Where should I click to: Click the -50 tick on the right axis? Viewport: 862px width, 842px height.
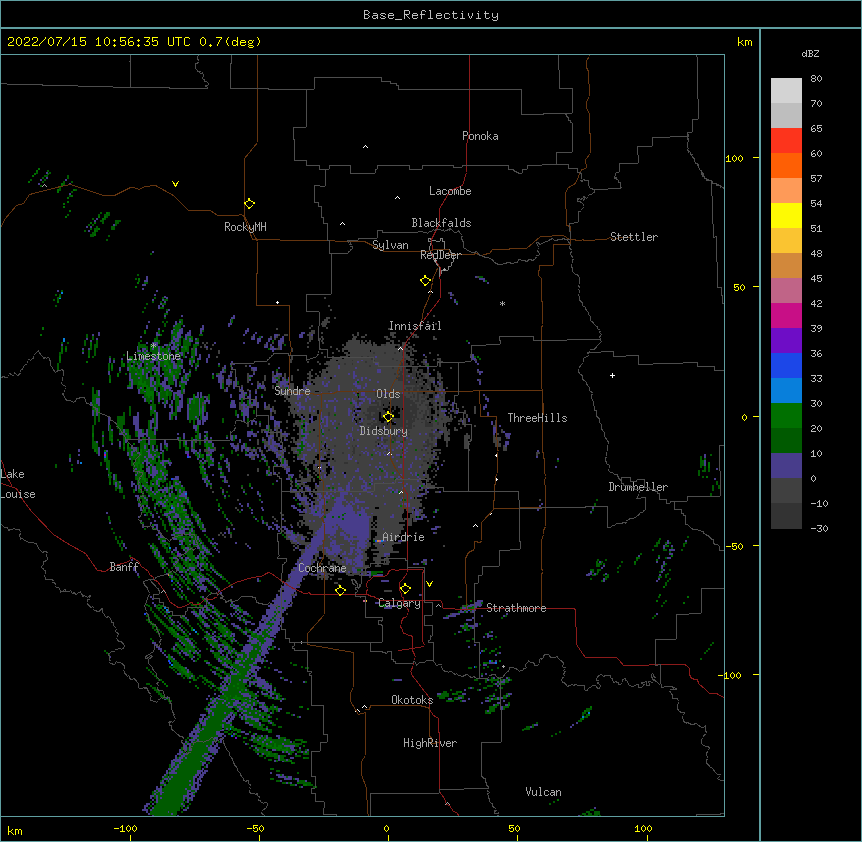point(734,546)
